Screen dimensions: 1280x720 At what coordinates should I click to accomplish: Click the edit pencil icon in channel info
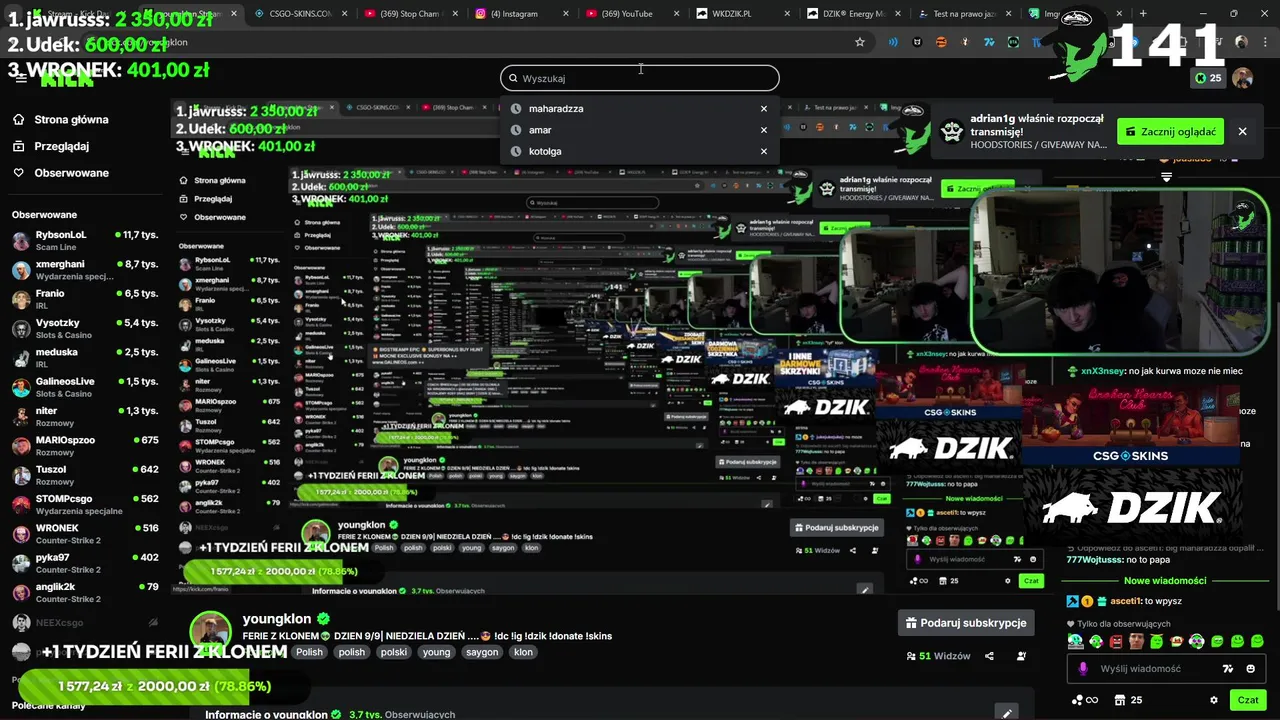(x=1007, y=713)
